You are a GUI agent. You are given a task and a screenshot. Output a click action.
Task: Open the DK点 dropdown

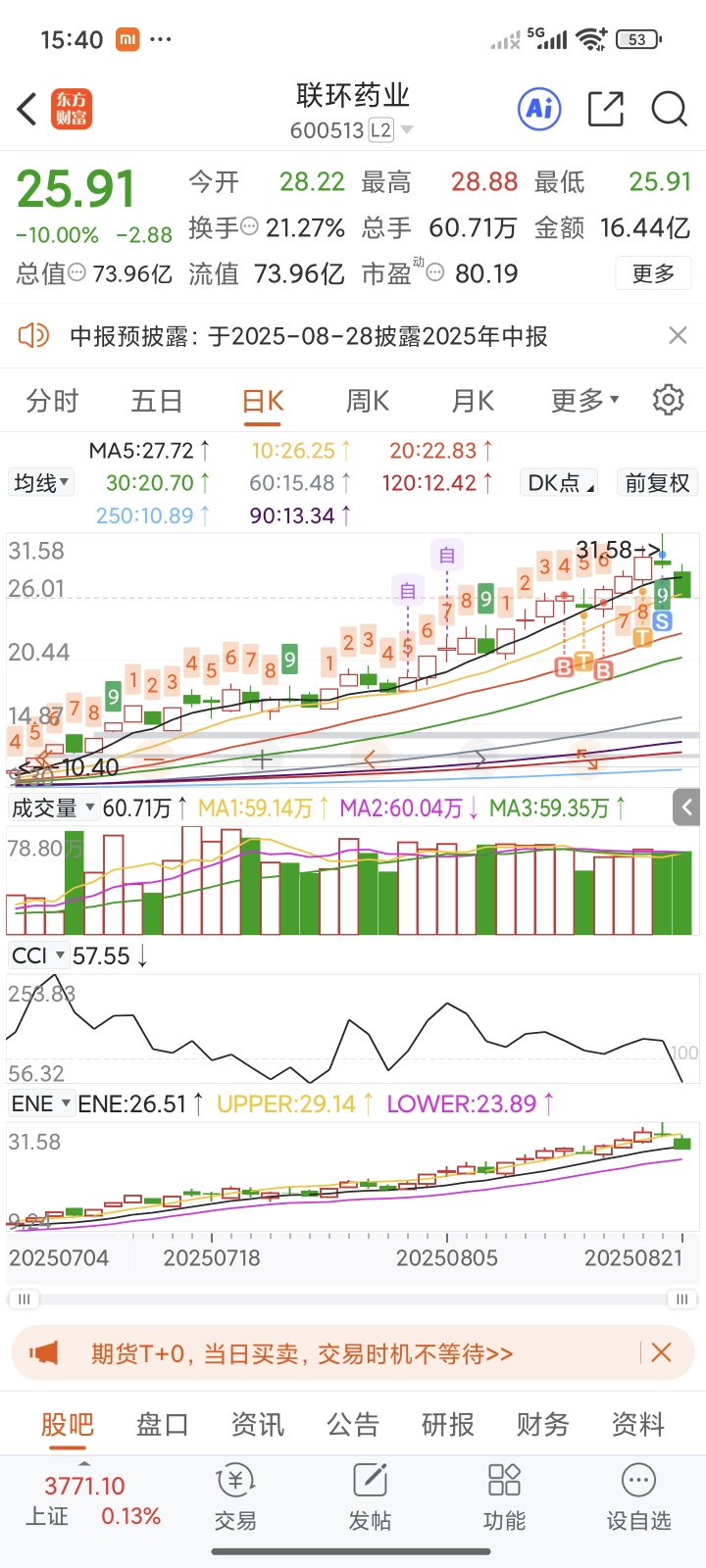pos(561,482)
